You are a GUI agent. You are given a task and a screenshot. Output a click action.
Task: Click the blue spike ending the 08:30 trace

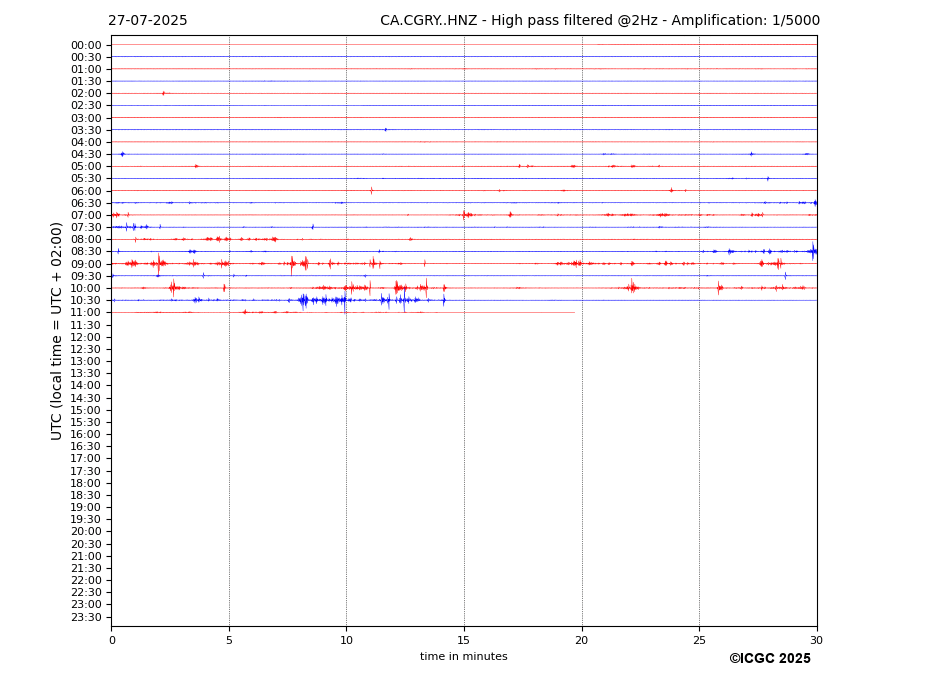pos(813,251)
